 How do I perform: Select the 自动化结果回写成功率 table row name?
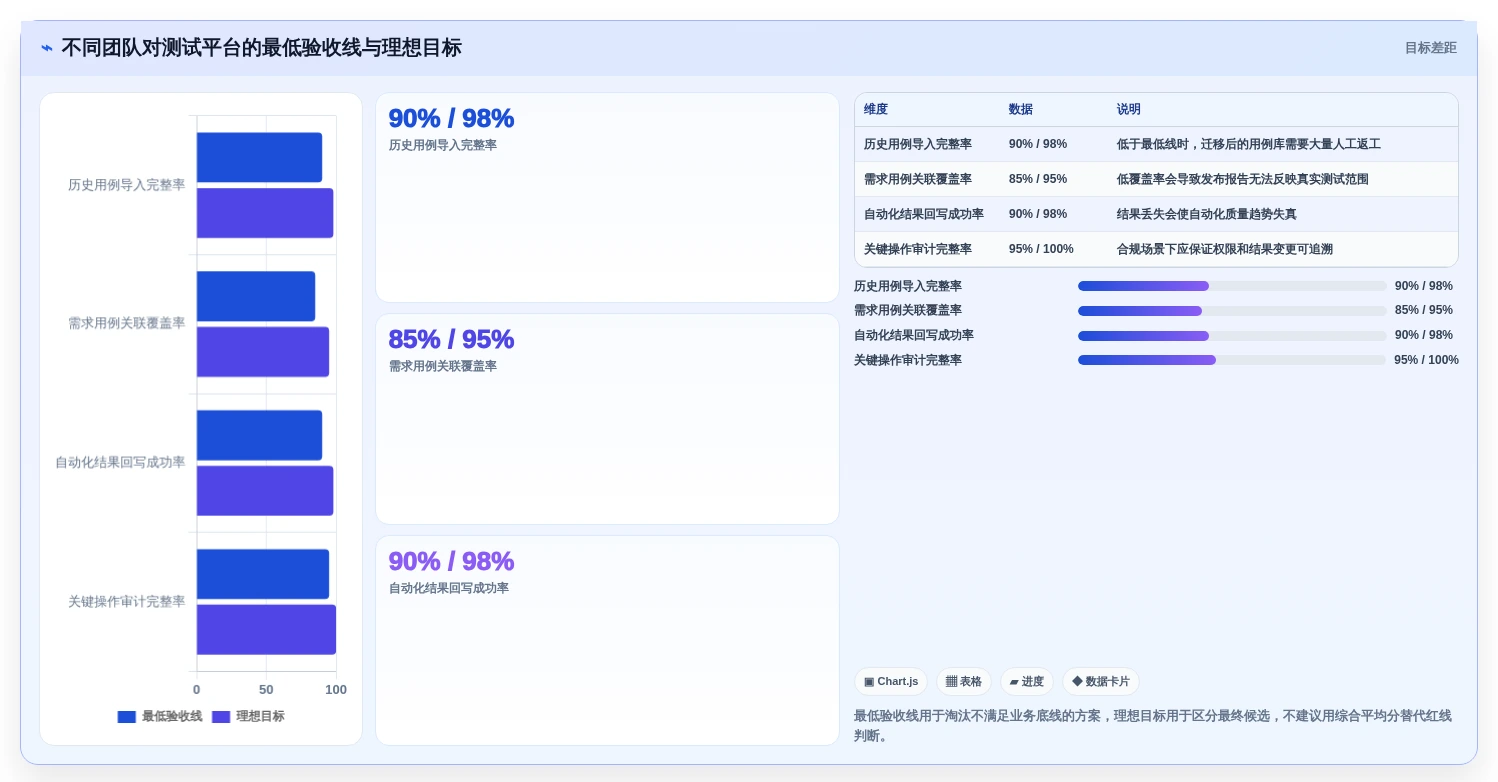[x=924, y=214]
